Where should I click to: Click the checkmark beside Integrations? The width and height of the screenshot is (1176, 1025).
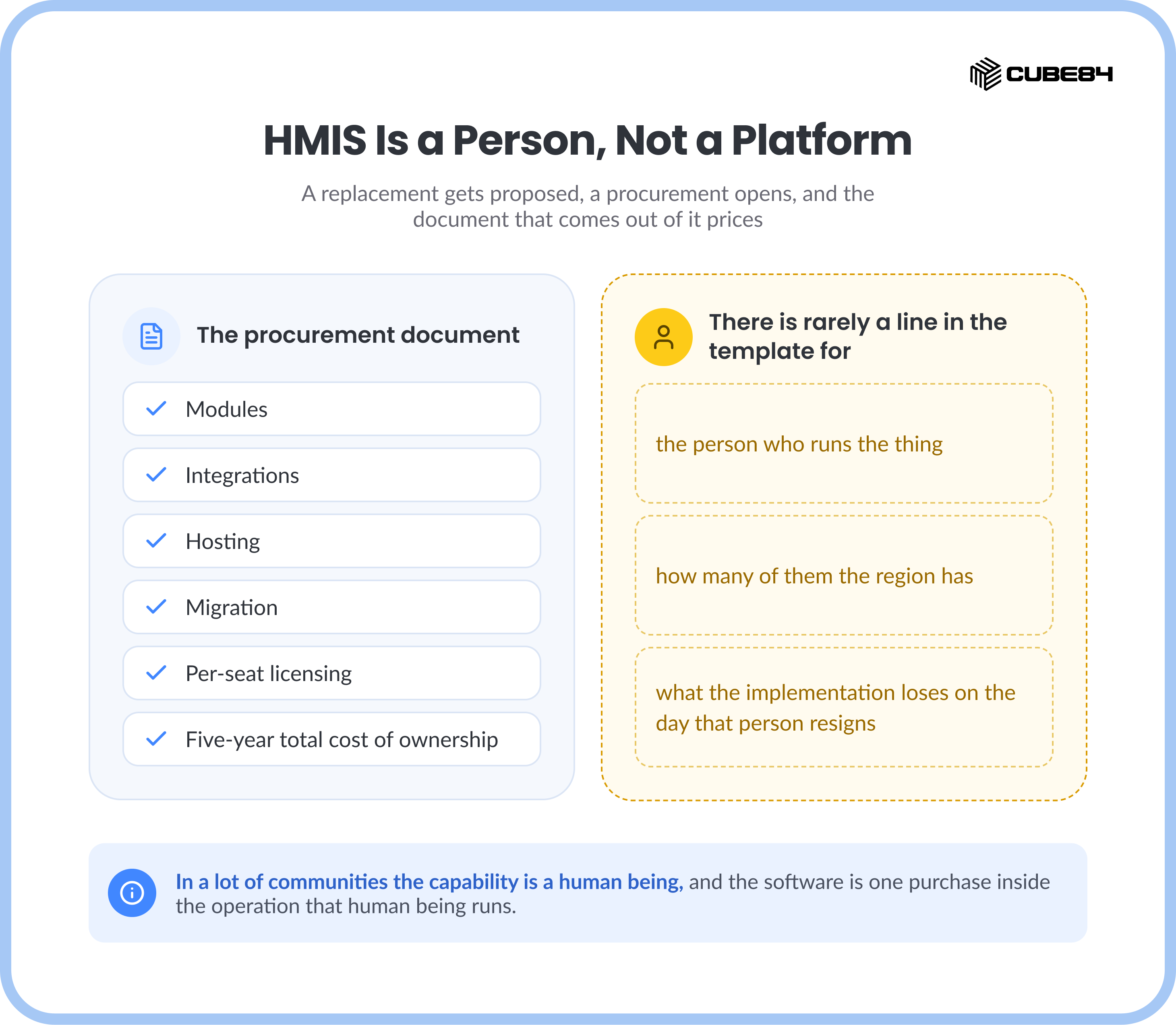click(156, 475)
